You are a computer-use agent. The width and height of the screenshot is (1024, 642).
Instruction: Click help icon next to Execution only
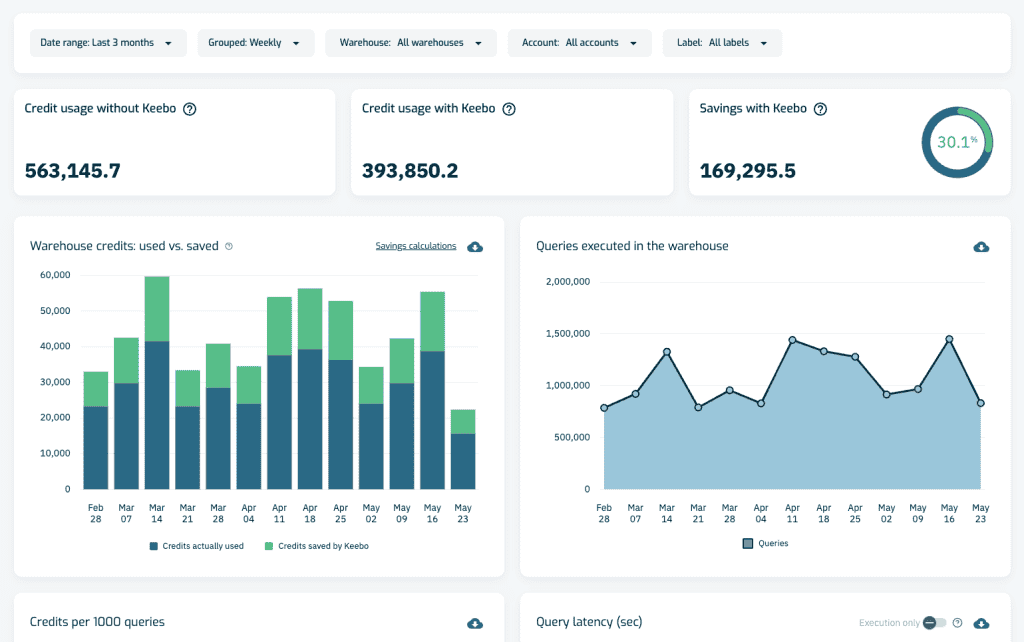957,623
